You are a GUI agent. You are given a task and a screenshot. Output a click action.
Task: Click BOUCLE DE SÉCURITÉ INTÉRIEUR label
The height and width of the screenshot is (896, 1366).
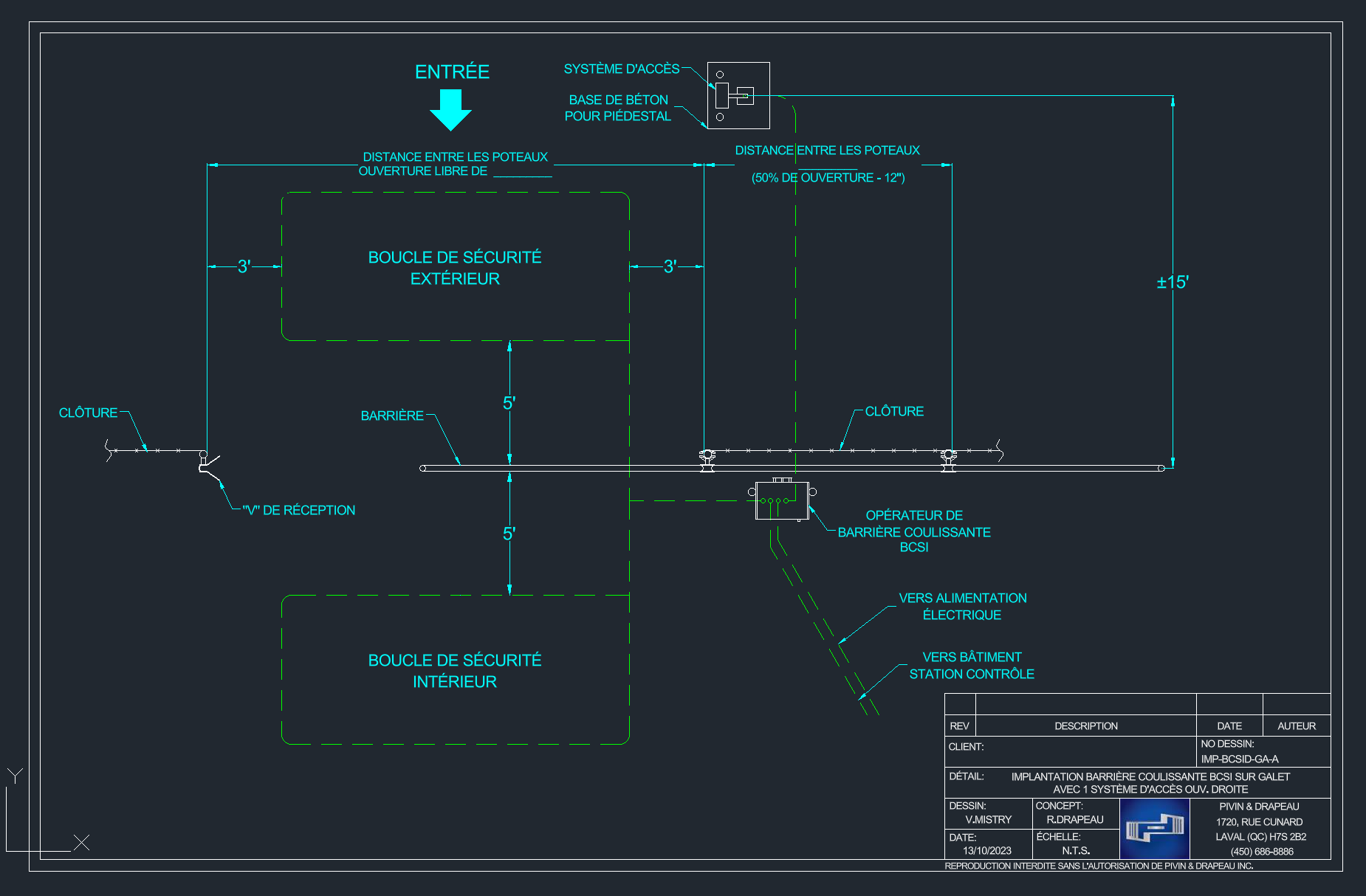[x=455, y=671]
